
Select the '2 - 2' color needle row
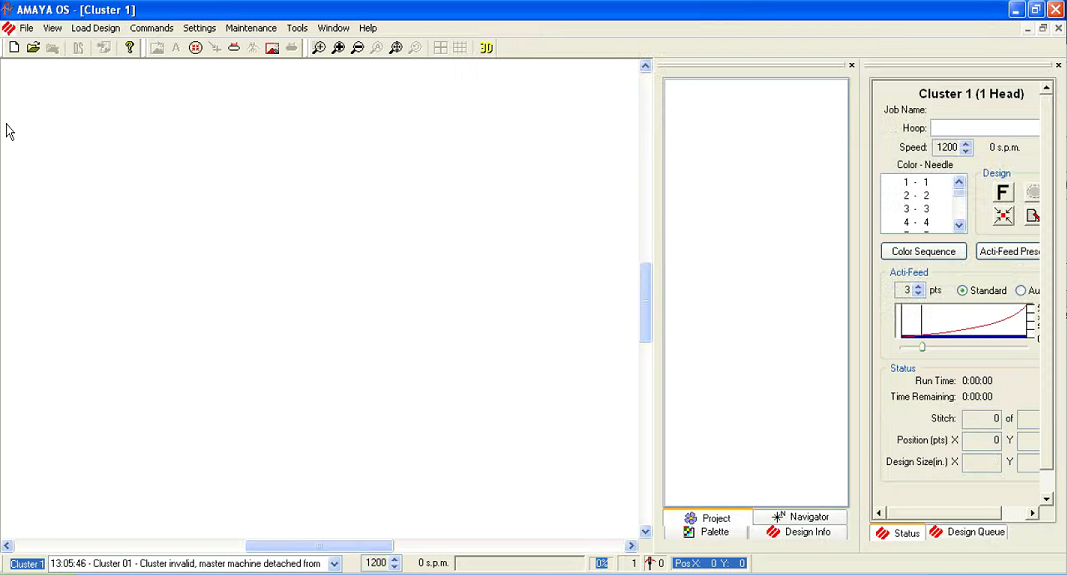click(917, 195)
